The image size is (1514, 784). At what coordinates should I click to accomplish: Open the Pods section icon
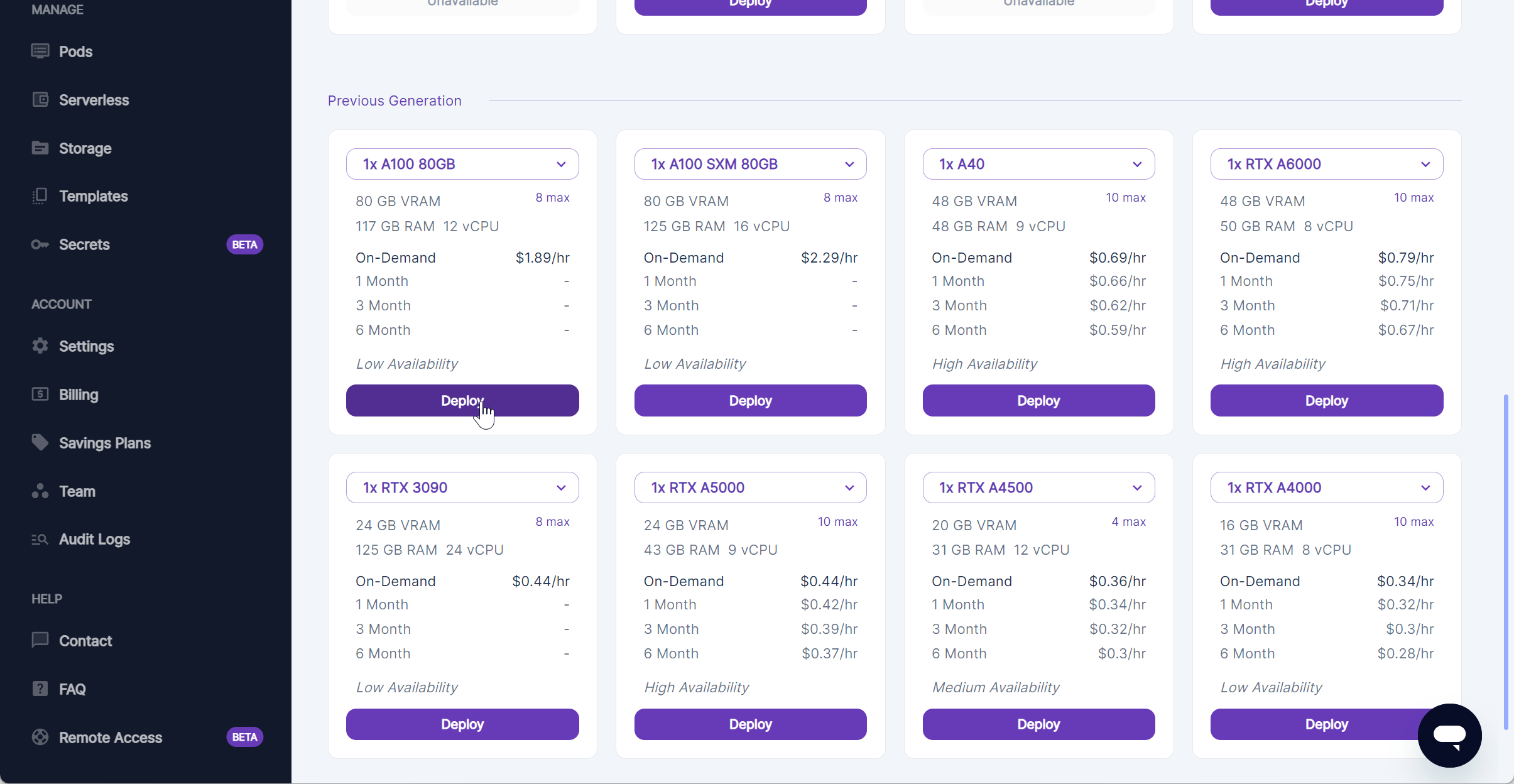point(40,52)
